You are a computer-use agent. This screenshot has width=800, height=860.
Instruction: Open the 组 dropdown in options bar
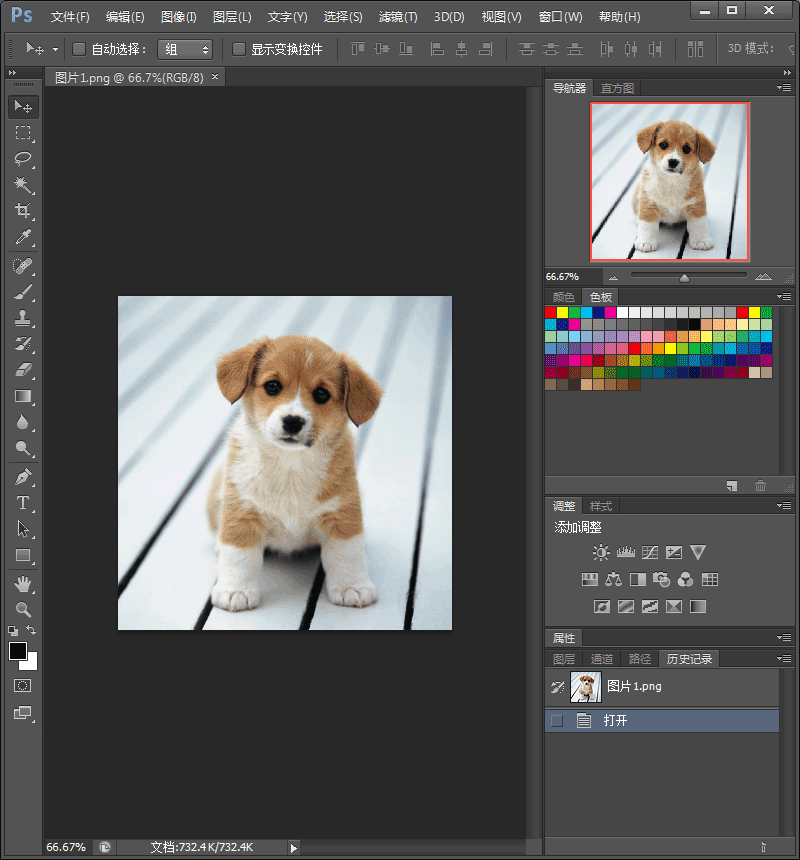click(x=186, y=48)
